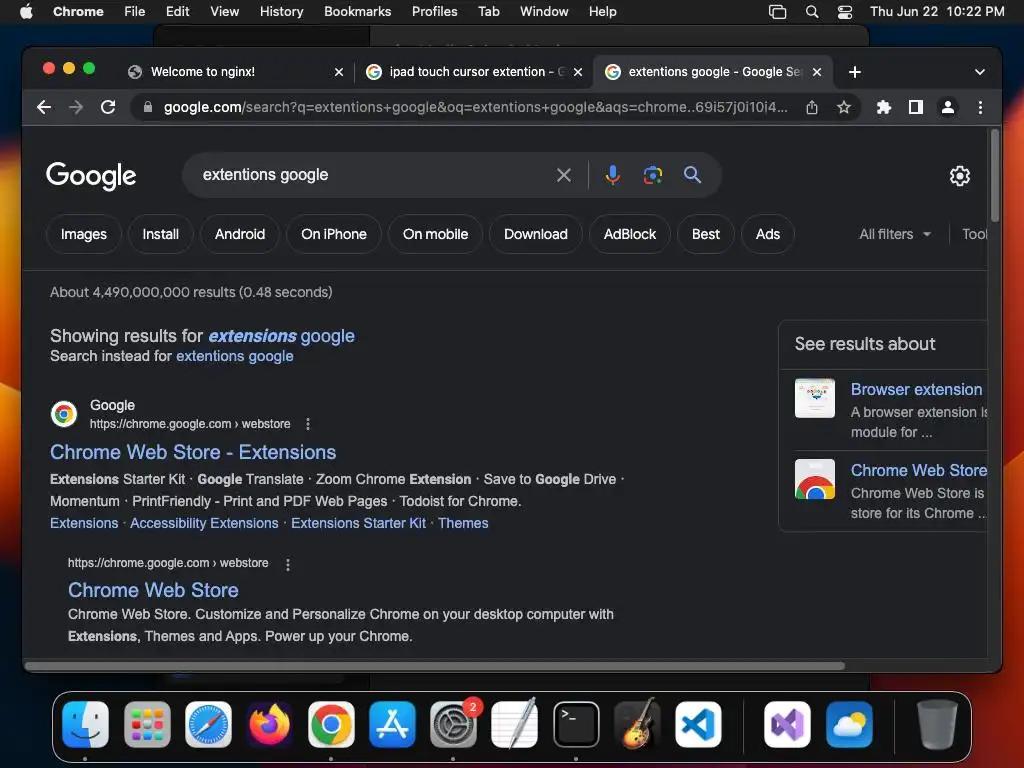The image size is (1024, 768).
Task: Click the forward navigation arrow
Action: point(76,107)
